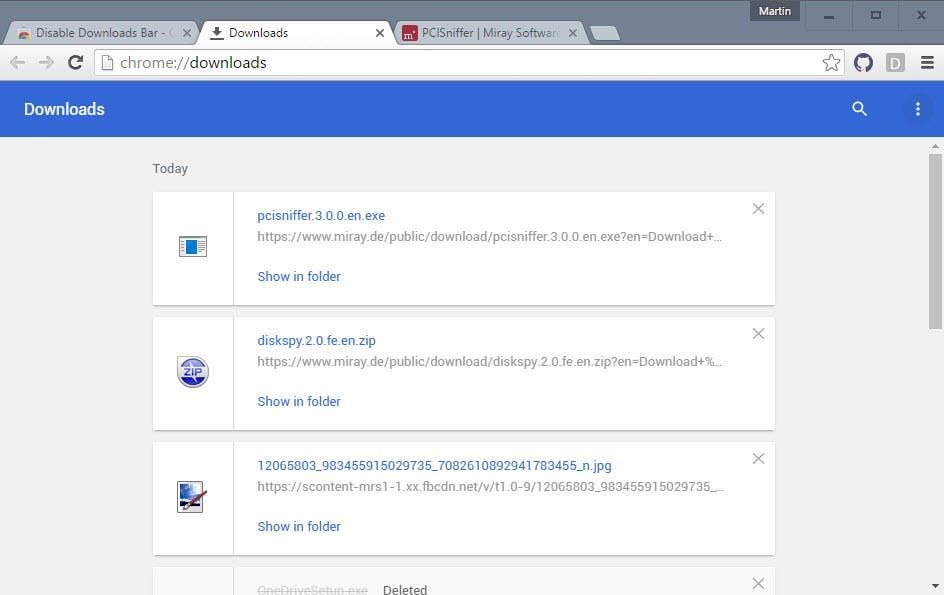Screen dimensions: 944x595
Task: Focus the chrome://downloads address bar
Action: point(470,63)
